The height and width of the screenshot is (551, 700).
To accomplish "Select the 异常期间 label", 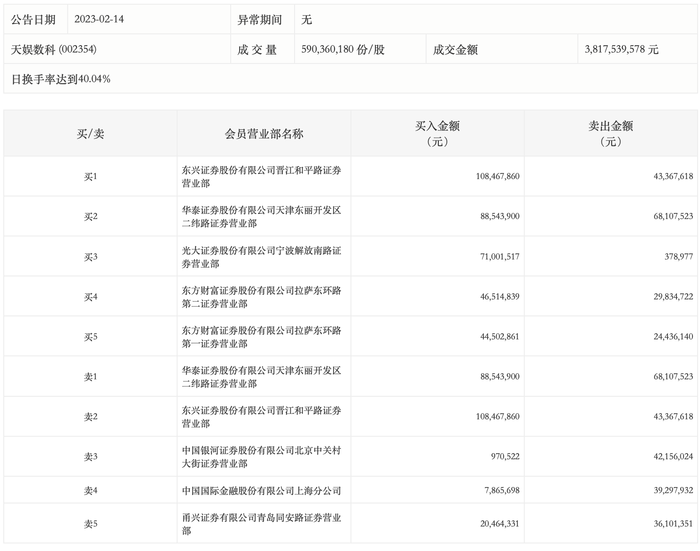I will coord(259,20).
